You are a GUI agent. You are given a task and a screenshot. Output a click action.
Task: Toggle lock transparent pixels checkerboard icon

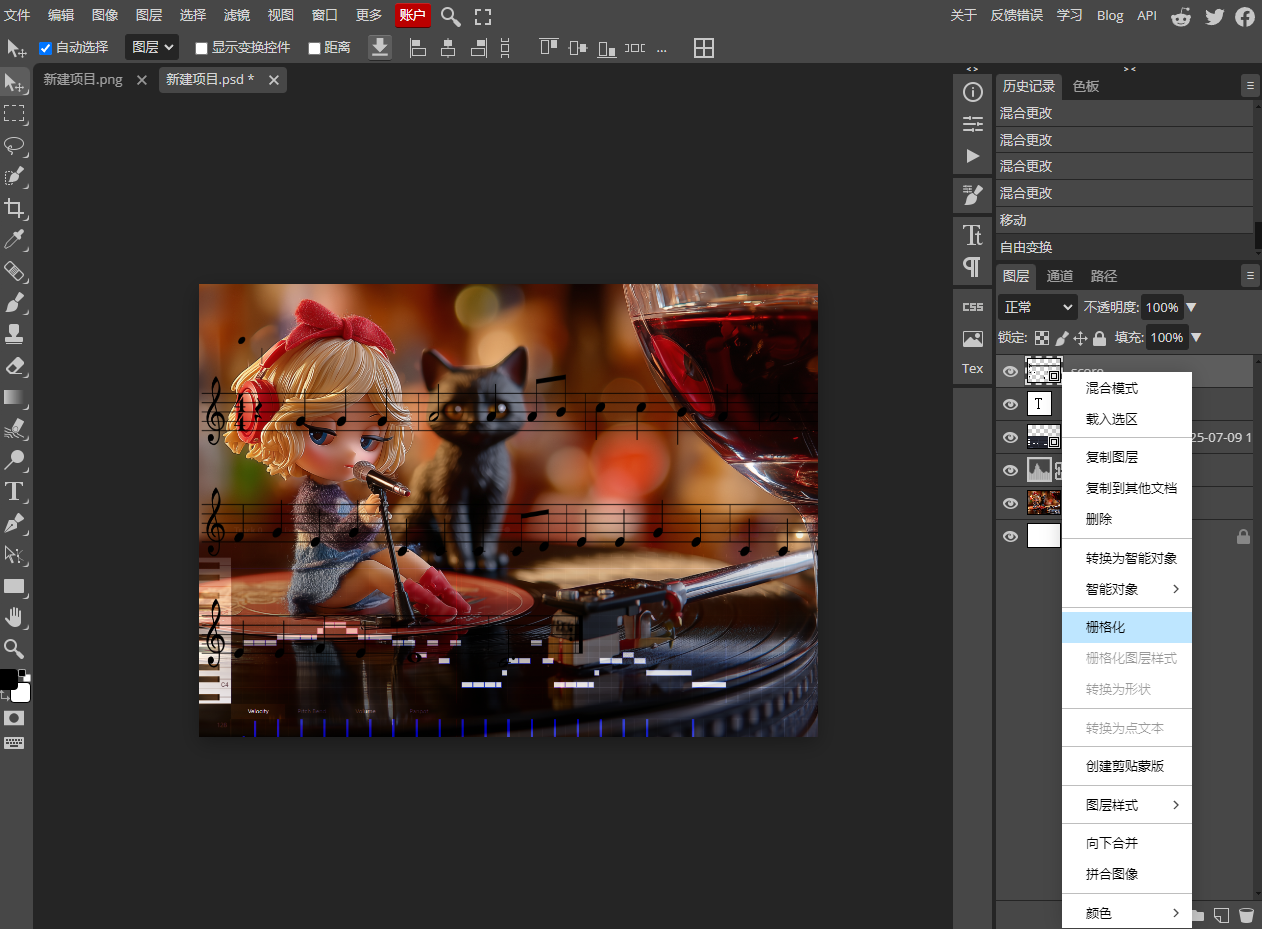(x=1042, y=338)
